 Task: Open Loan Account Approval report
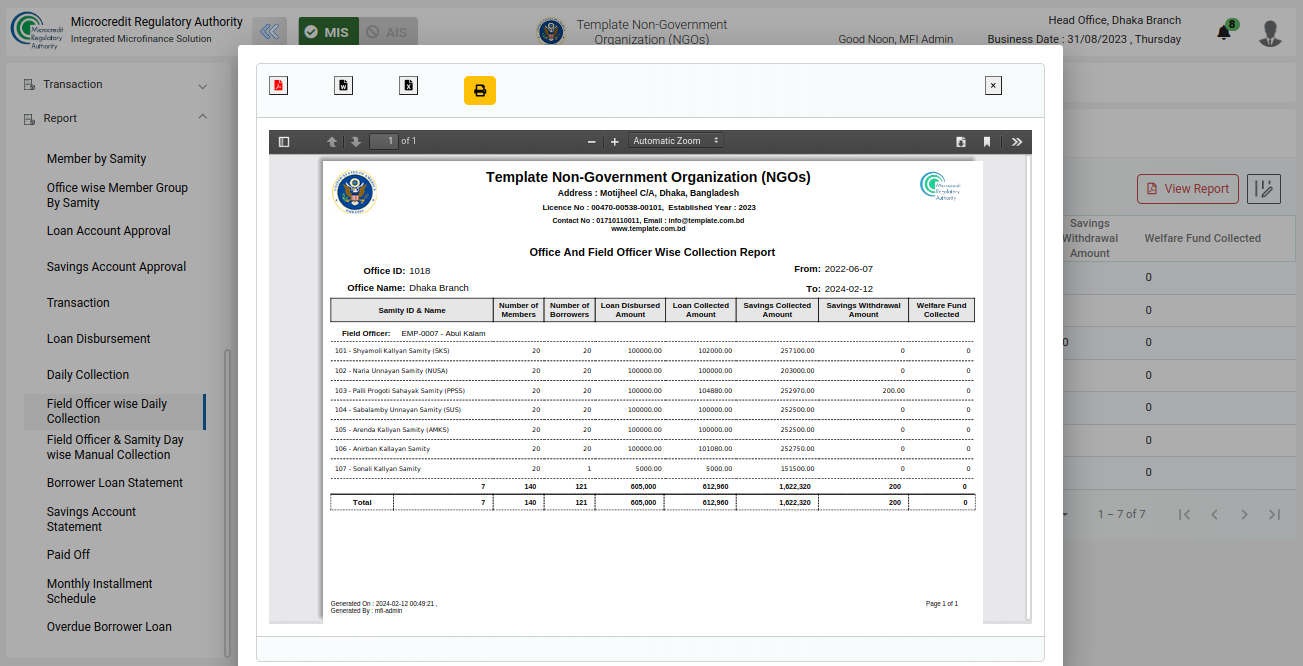(109, 231)
